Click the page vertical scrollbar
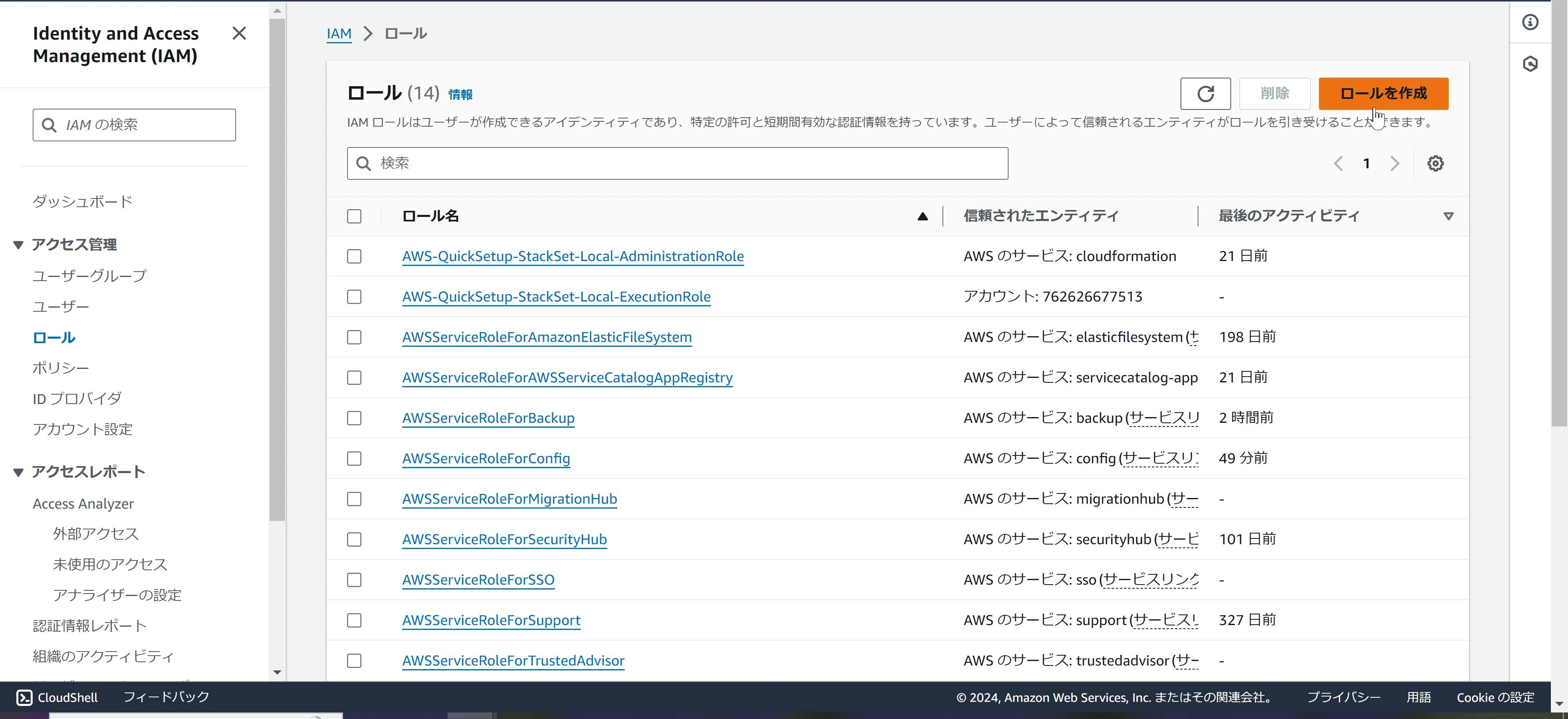Viewport: 1568px width, 719px height. (x=1559, y=213)
